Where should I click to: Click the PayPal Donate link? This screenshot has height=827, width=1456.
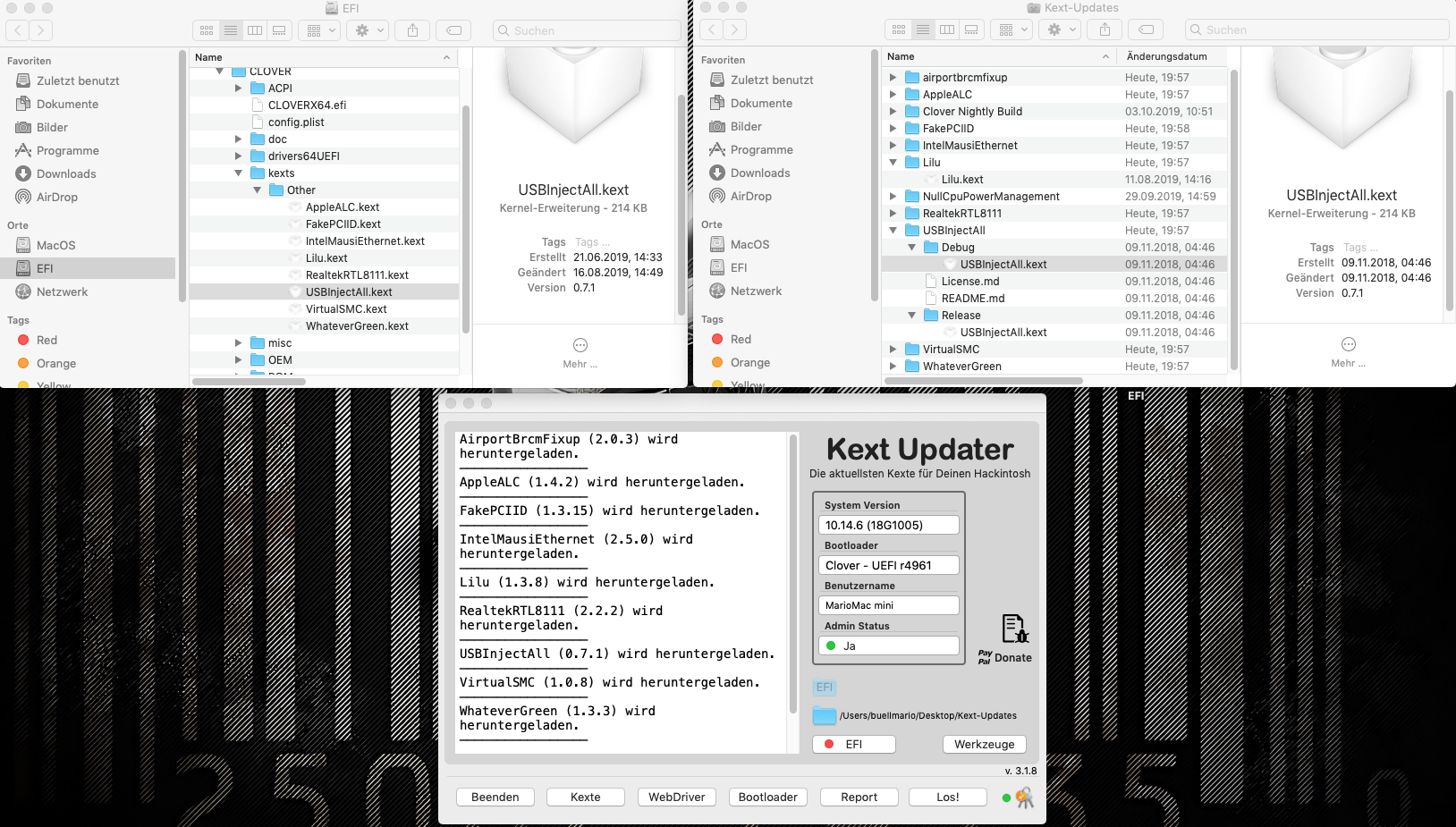(1005, 657)
